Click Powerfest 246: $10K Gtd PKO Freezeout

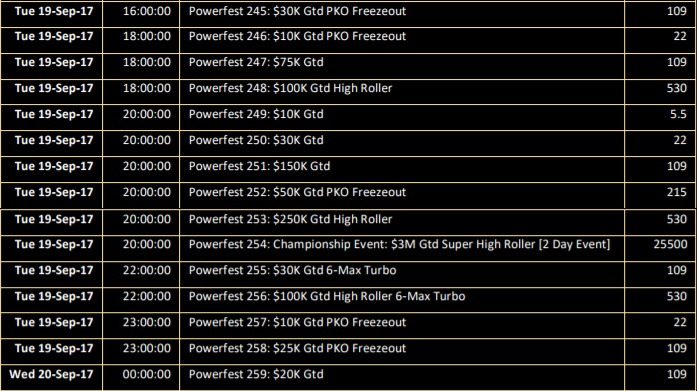297,36
